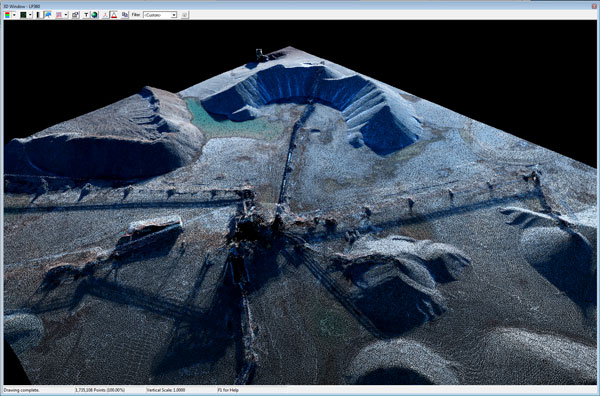Toggle the blue image overlay toolbar icon
The image size is (600, 396).
click(x=48, y=15)
